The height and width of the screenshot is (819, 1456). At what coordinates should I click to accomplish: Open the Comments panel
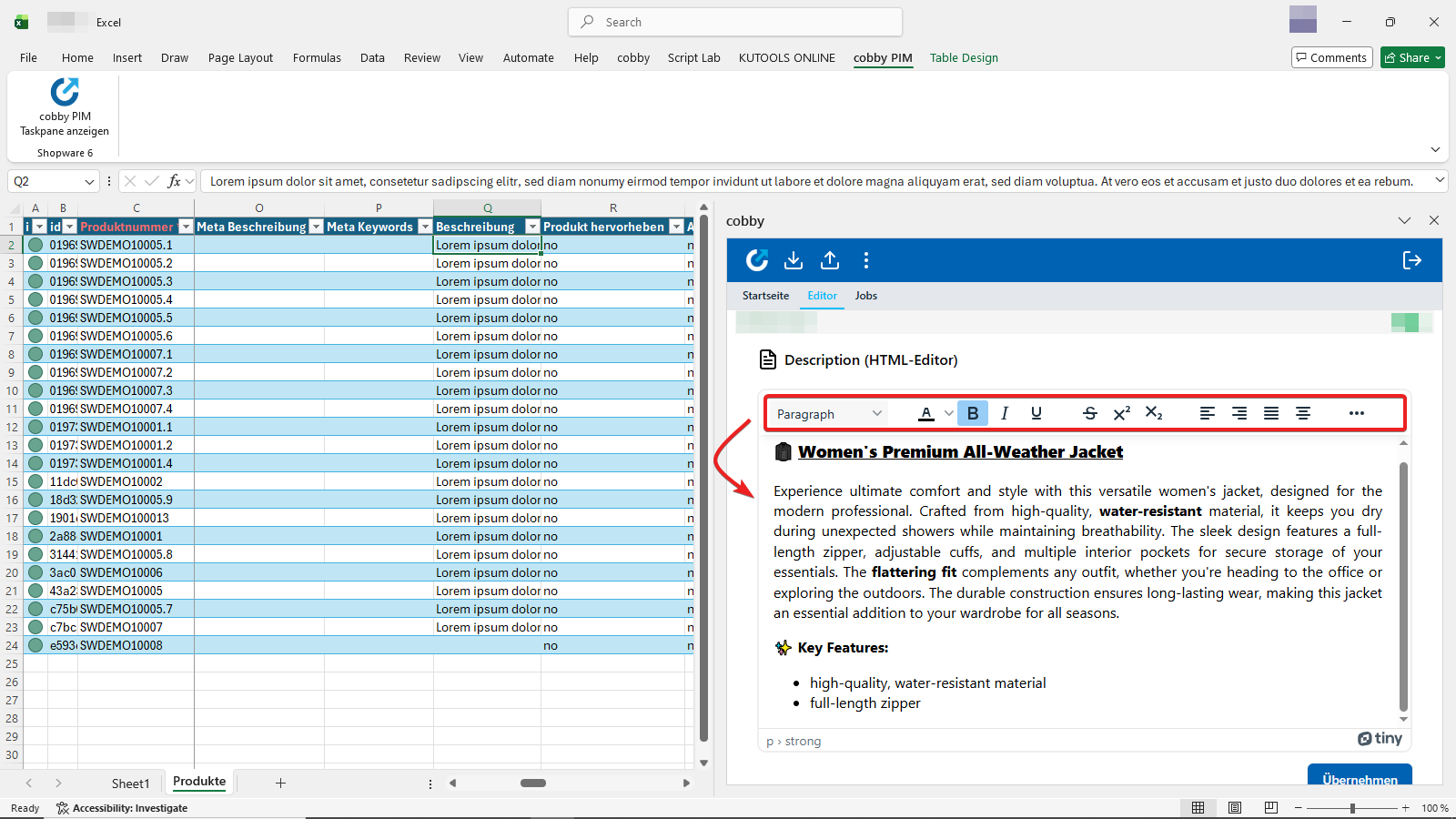point(1331,56)
